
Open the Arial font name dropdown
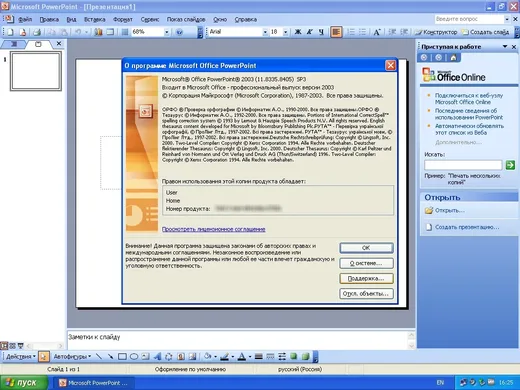[265, 32]
